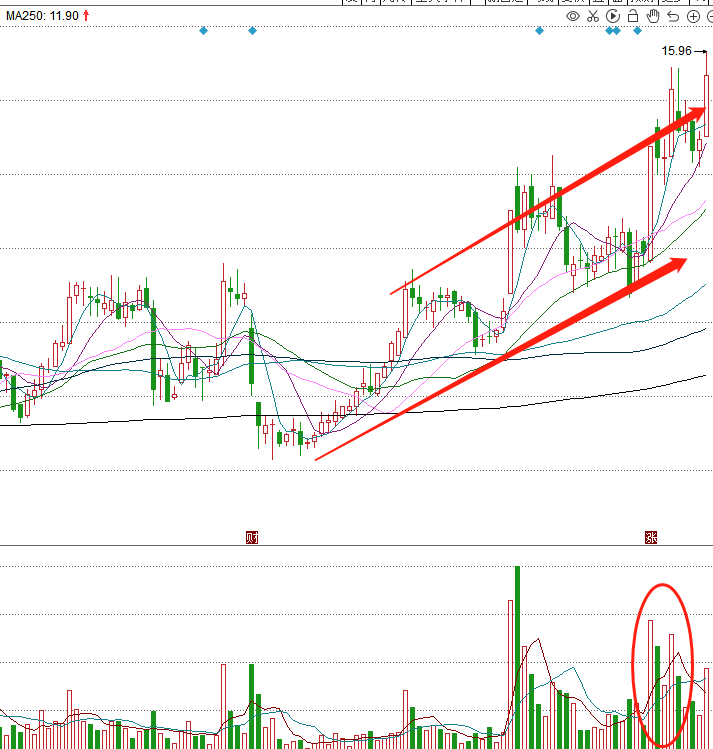Click the second blue diamond marker from left
713x749 pixels.
pos(253,31)
